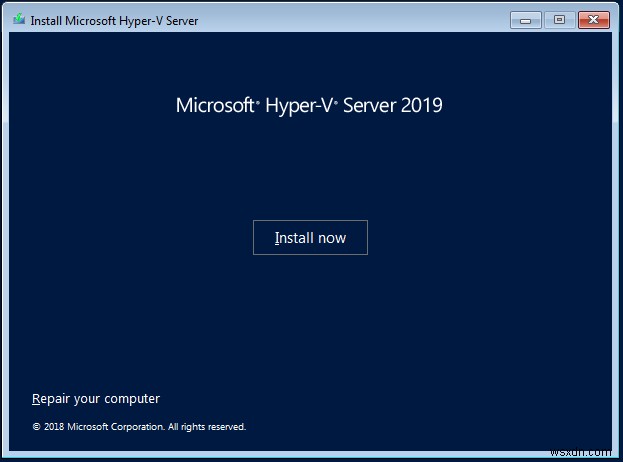Viewport: 623px width, 462px height.
Task: Click the 2018 Microsoft Corporation copyright text
Action: (139, 427)
